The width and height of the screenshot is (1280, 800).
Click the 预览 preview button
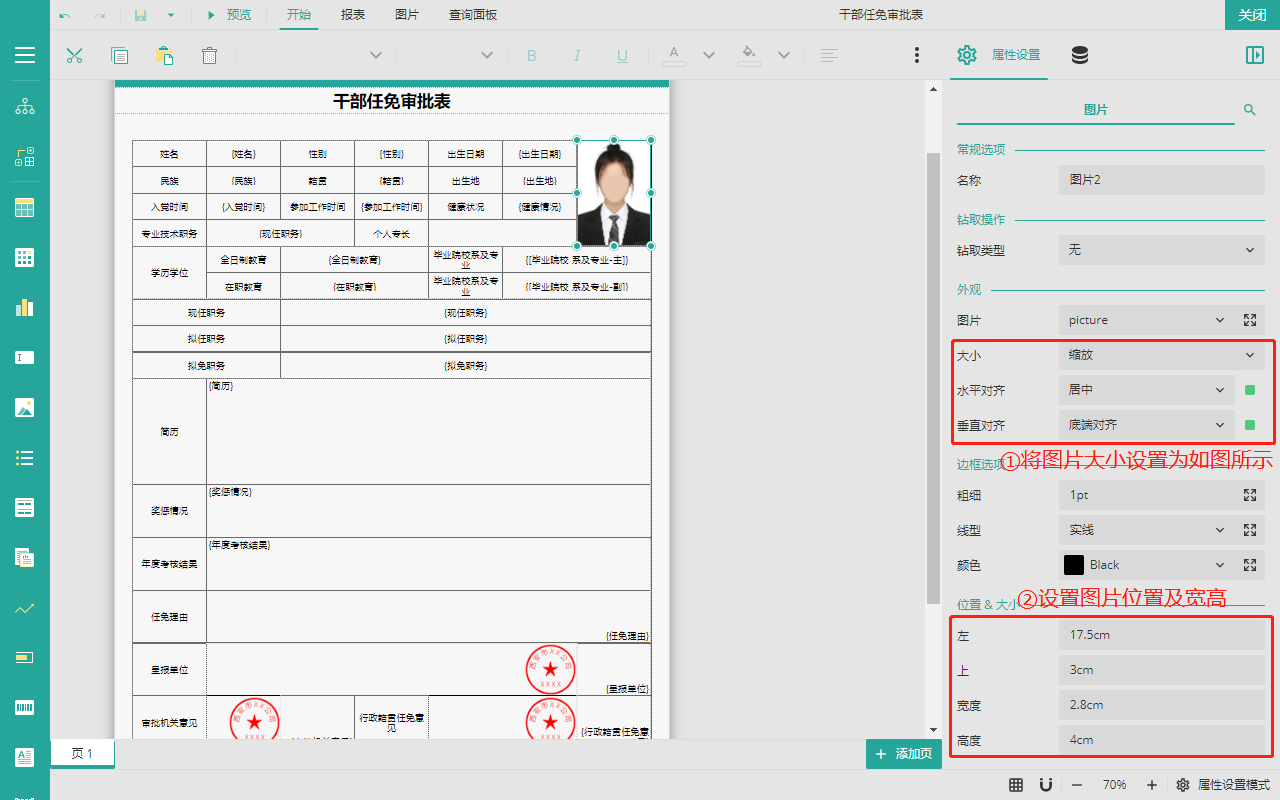point(229,15)
